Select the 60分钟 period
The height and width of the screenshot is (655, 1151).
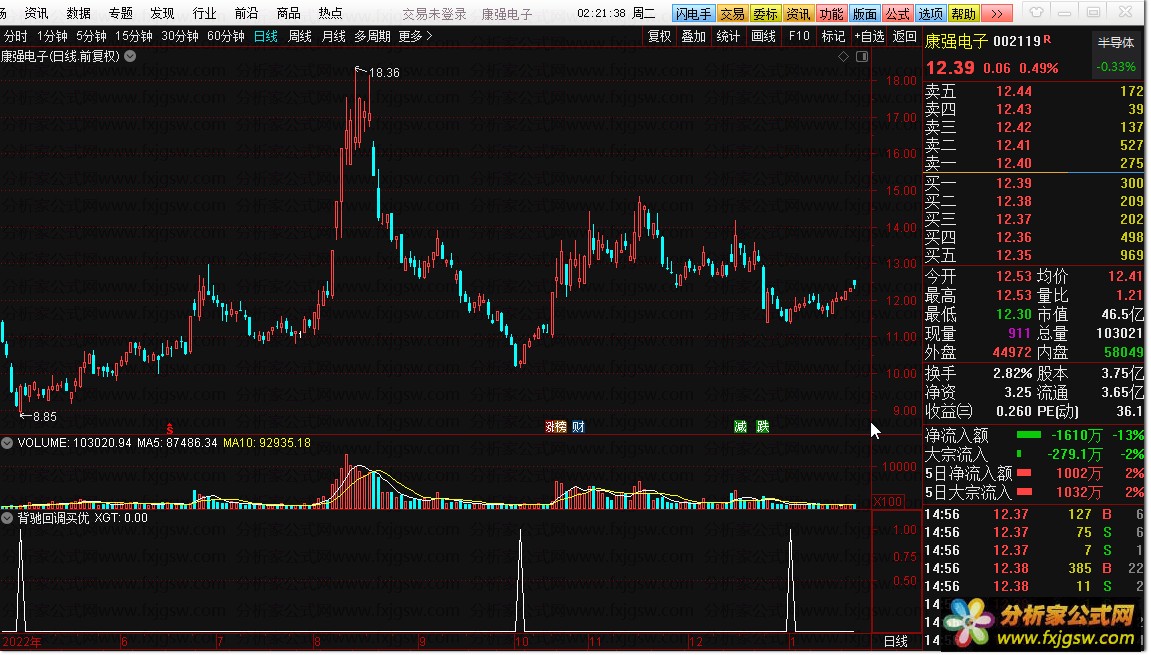[226, 36]
